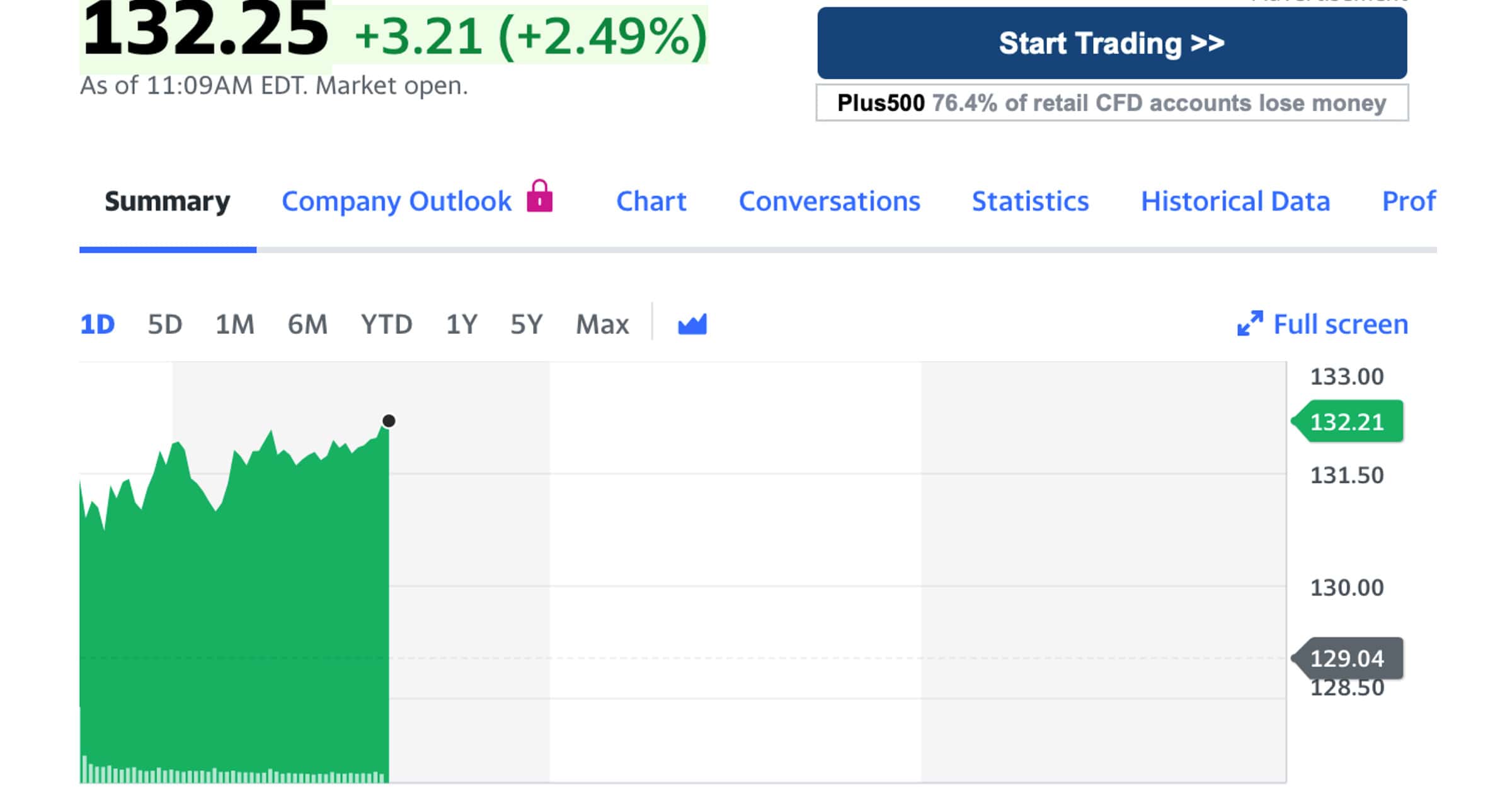Set chart range to 1M
The image size is (1512, 794).
pos(234,325)
